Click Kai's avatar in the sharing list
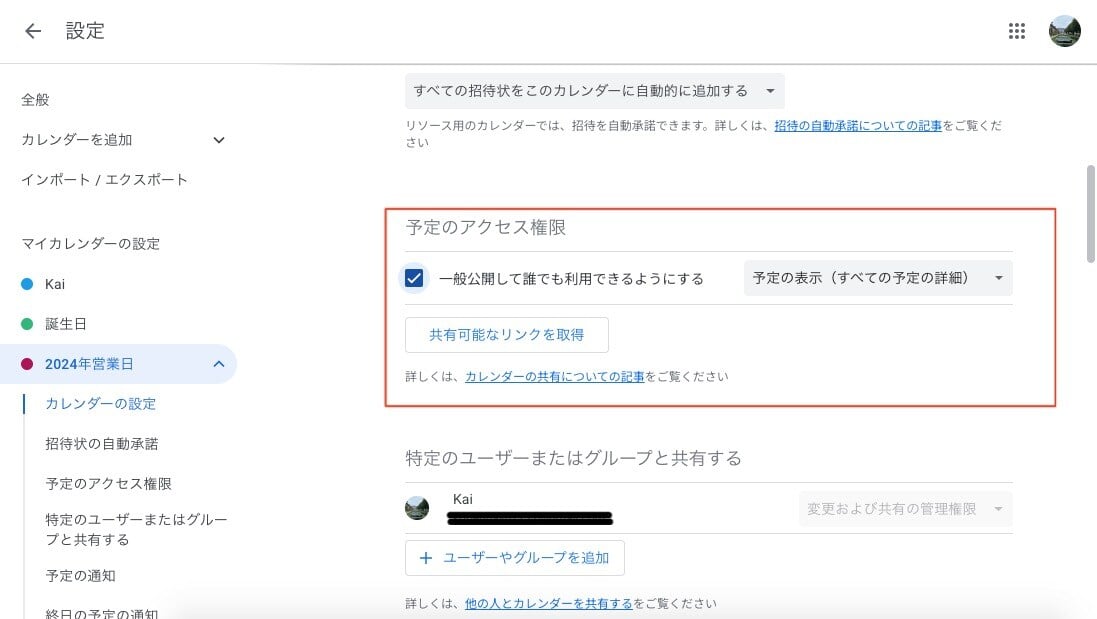Viewport: 1097px width, 619px height. coord(417,508)
